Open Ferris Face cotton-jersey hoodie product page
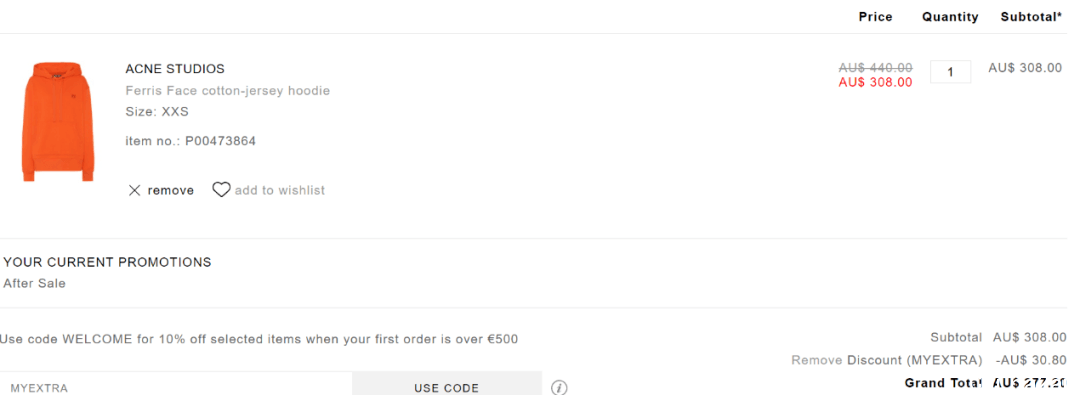The width and height of the screenshot is (1080, 395). click(227, 90)
